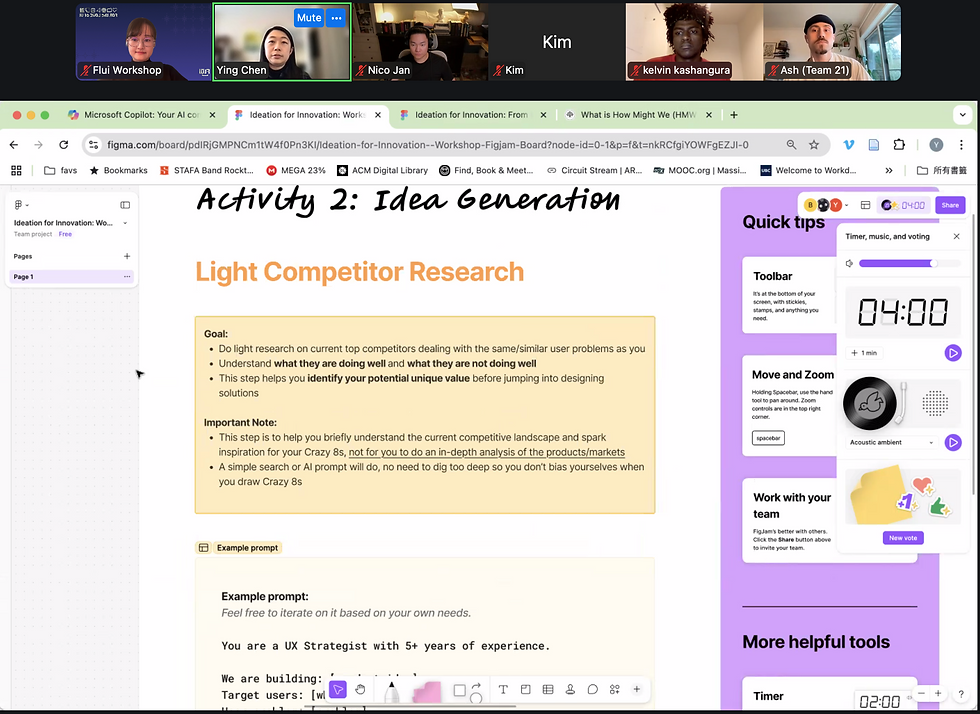Adjust the timer volume slider
Screen dimensions: 980x714
[x=910, y=263]
